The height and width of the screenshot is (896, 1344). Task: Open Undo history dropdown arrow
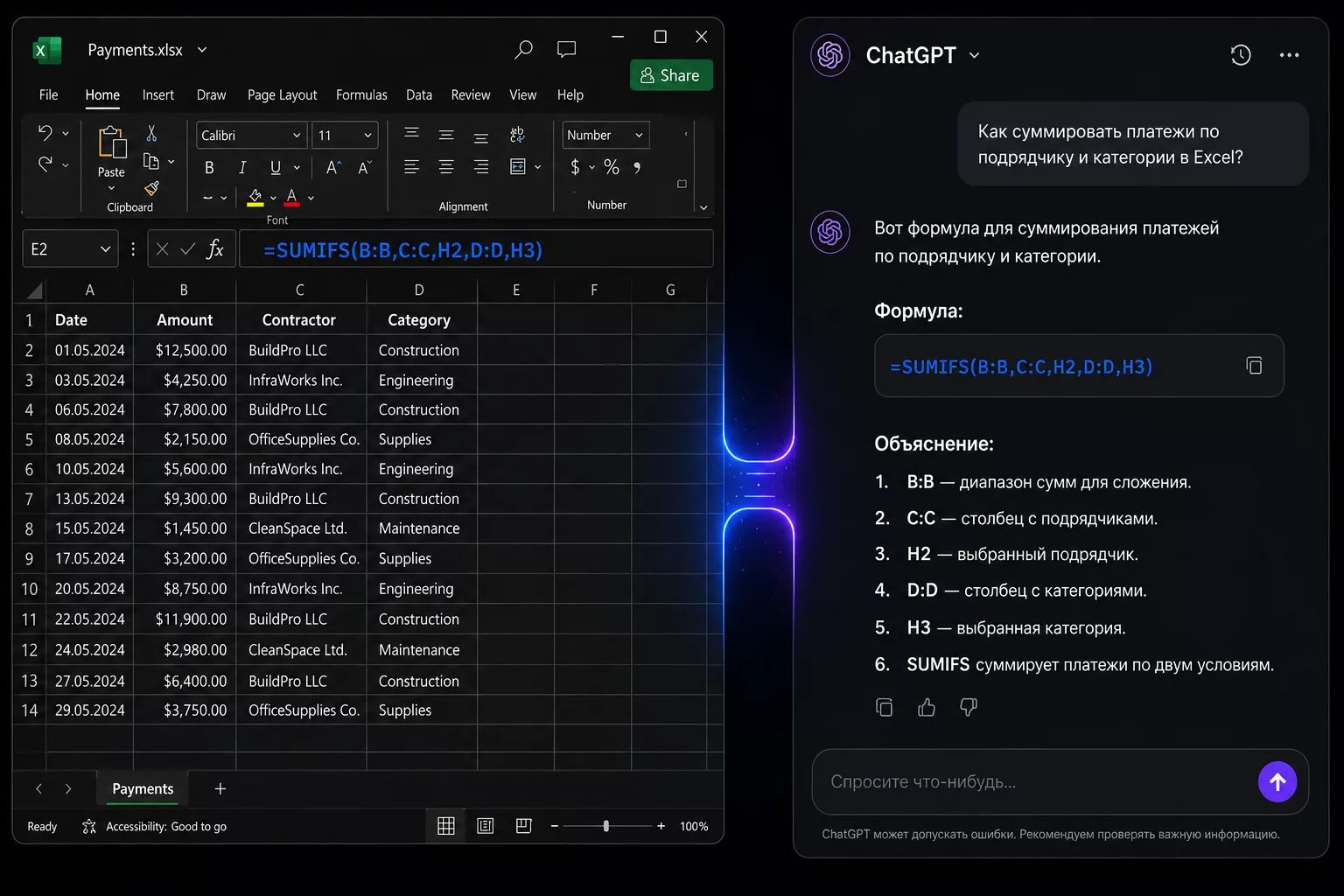pos(66,134)
